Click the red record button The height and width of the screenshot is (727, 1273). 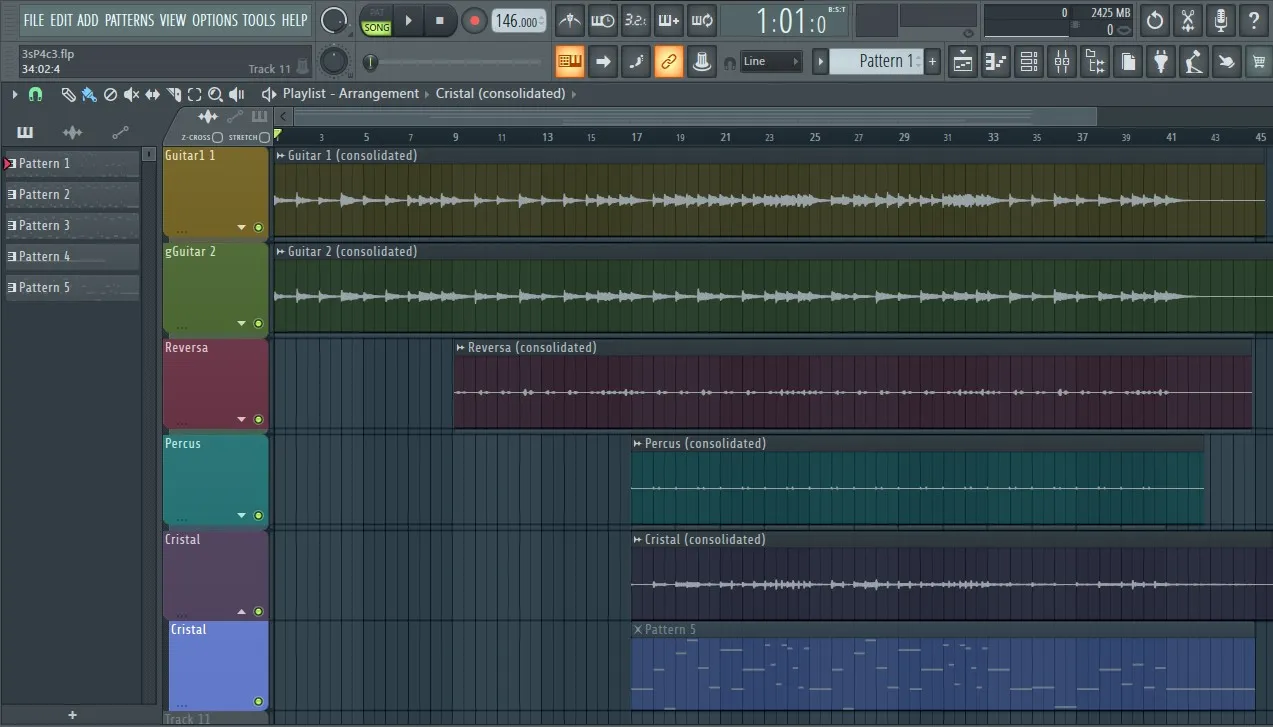[474, 20]
